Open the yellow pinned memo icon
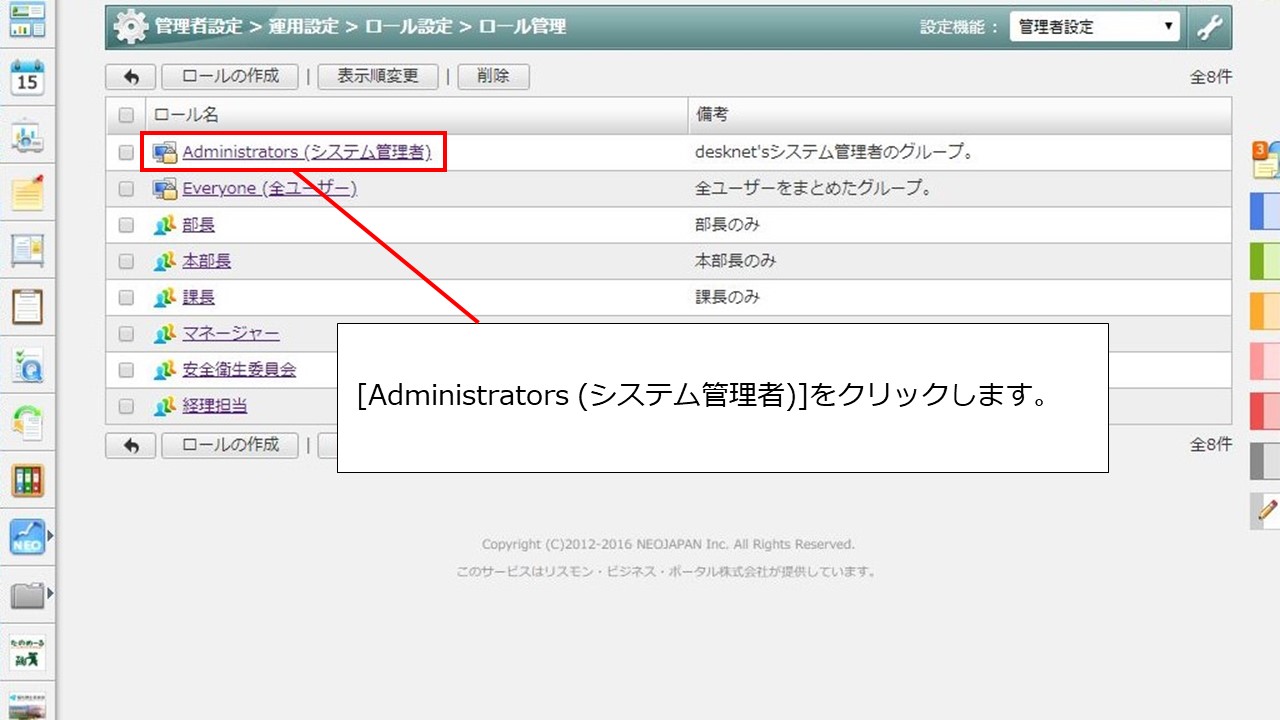1280x720 pixels. click(27, 192)
